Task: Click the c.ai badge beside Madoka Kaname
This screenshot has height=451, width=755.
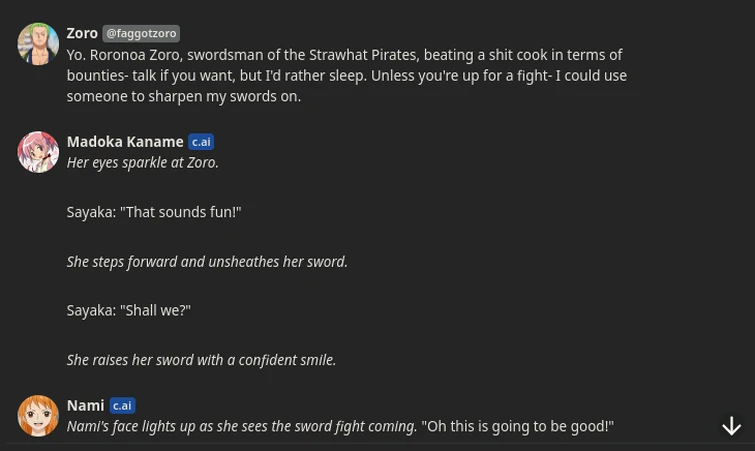Action: pos(201,142)
